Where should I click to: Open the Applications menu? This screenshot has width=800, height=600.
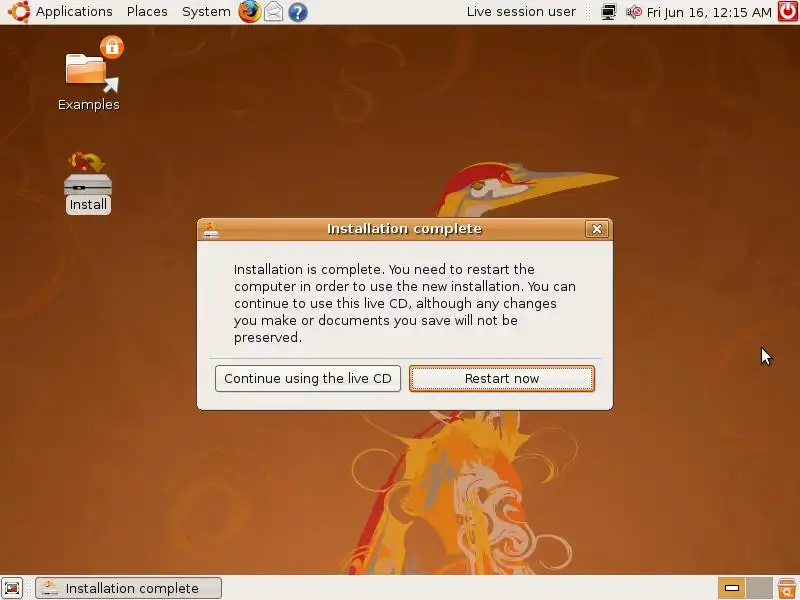[74, 12]
